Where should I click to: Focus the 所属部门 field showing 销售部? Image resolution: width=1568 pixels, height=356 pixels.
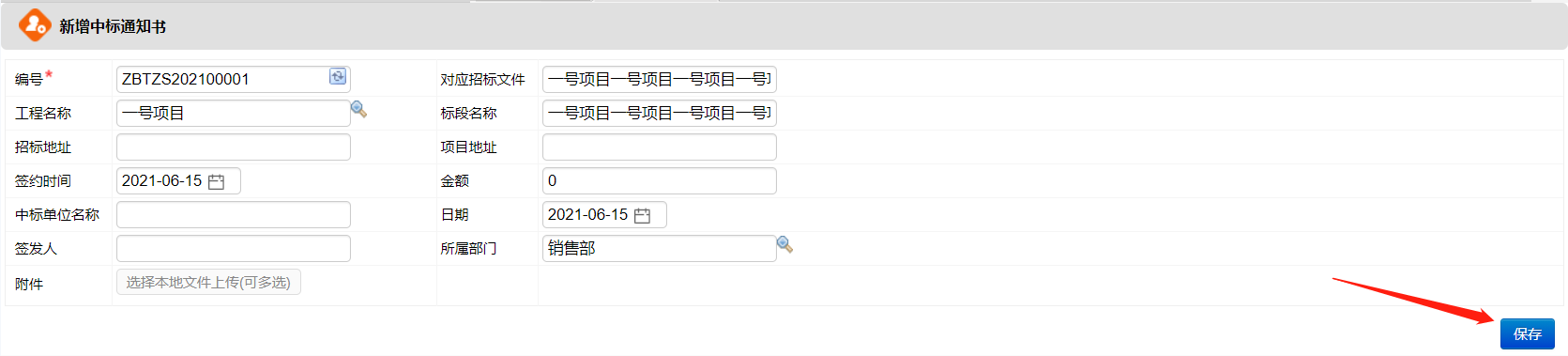[659, 248]
